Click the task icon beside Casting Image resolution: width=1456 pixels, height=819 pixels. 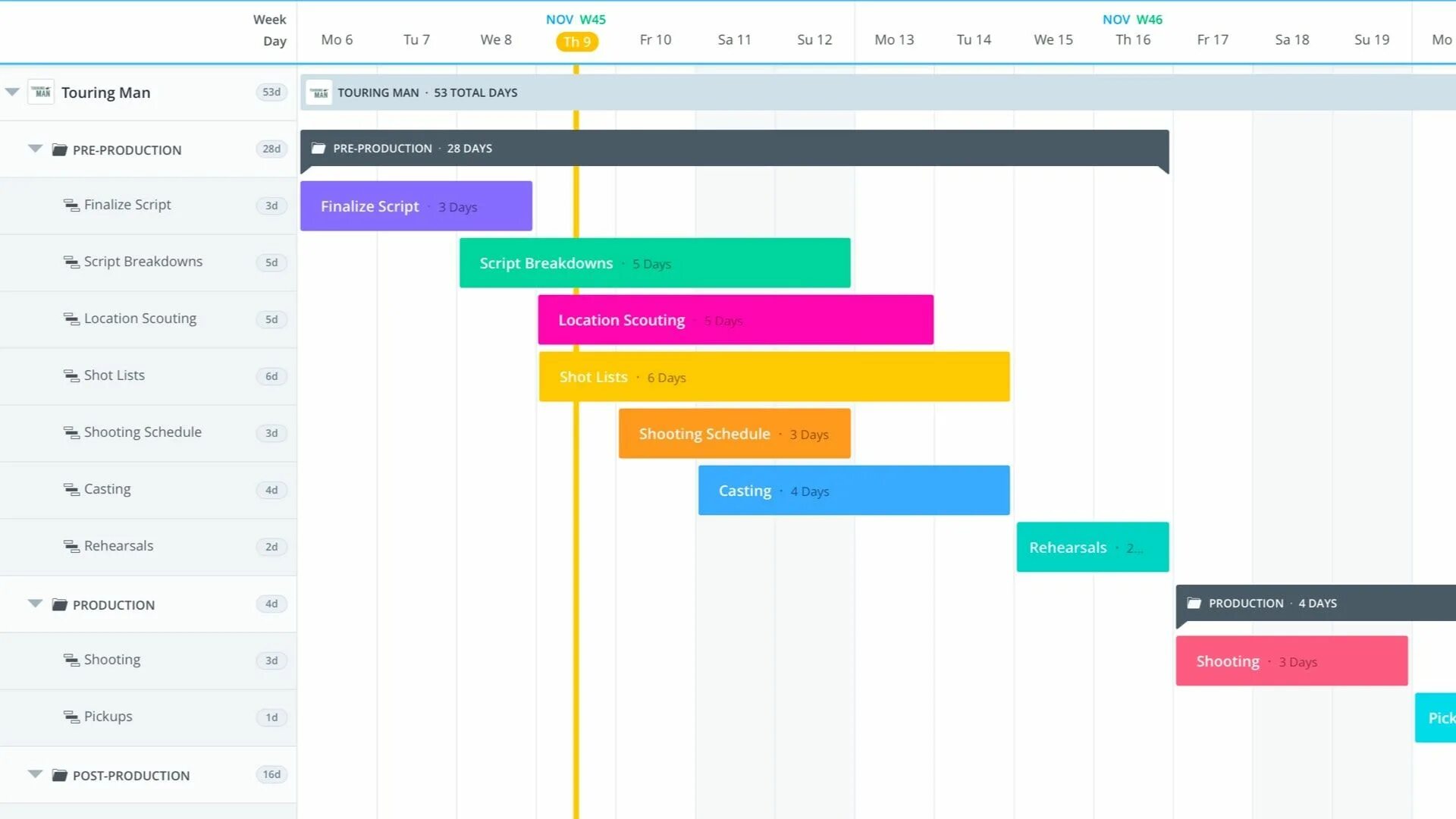[x=71, y=490]
